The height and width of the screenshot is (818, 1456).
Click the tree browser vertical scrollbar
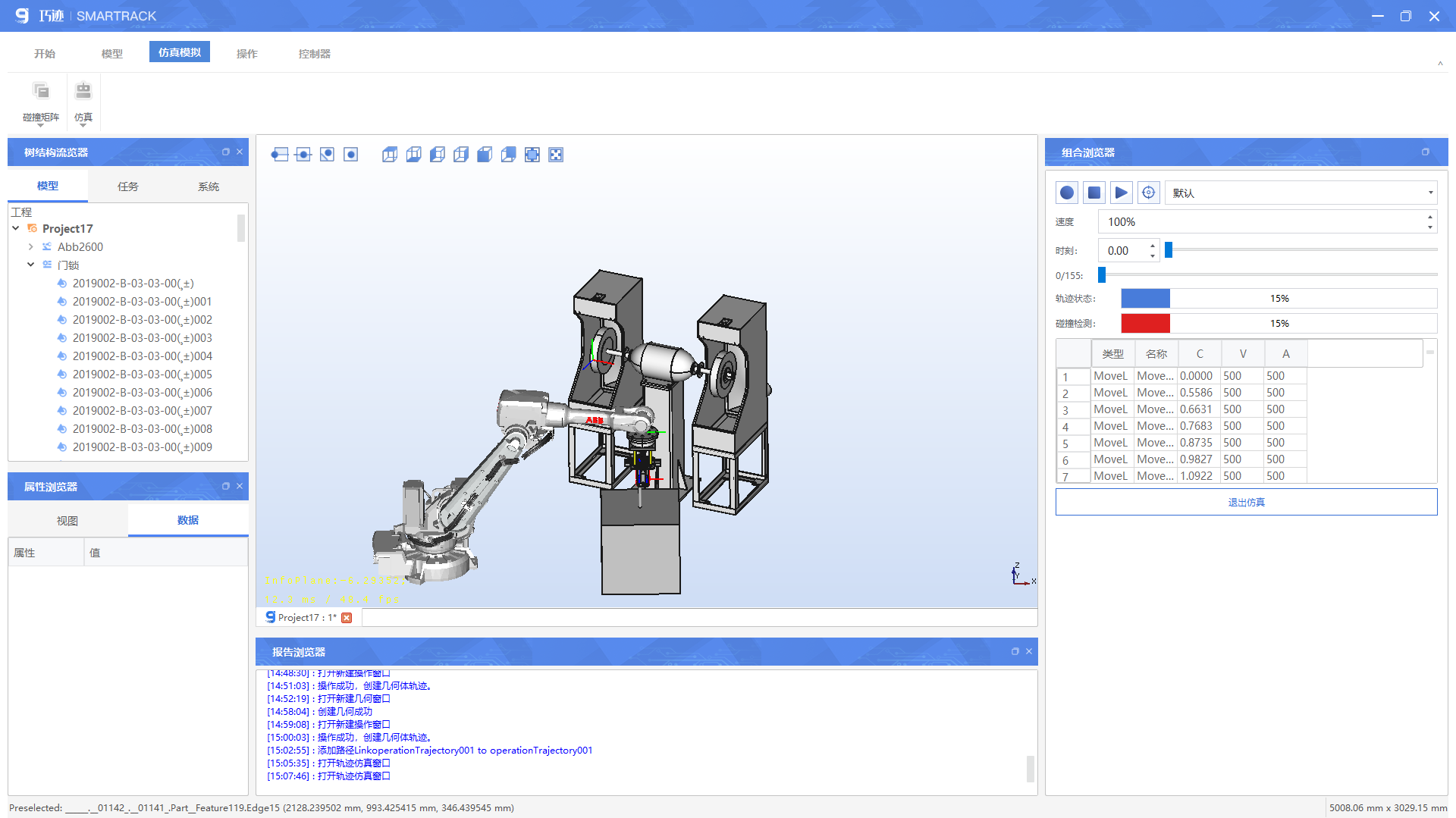point(241,228)
